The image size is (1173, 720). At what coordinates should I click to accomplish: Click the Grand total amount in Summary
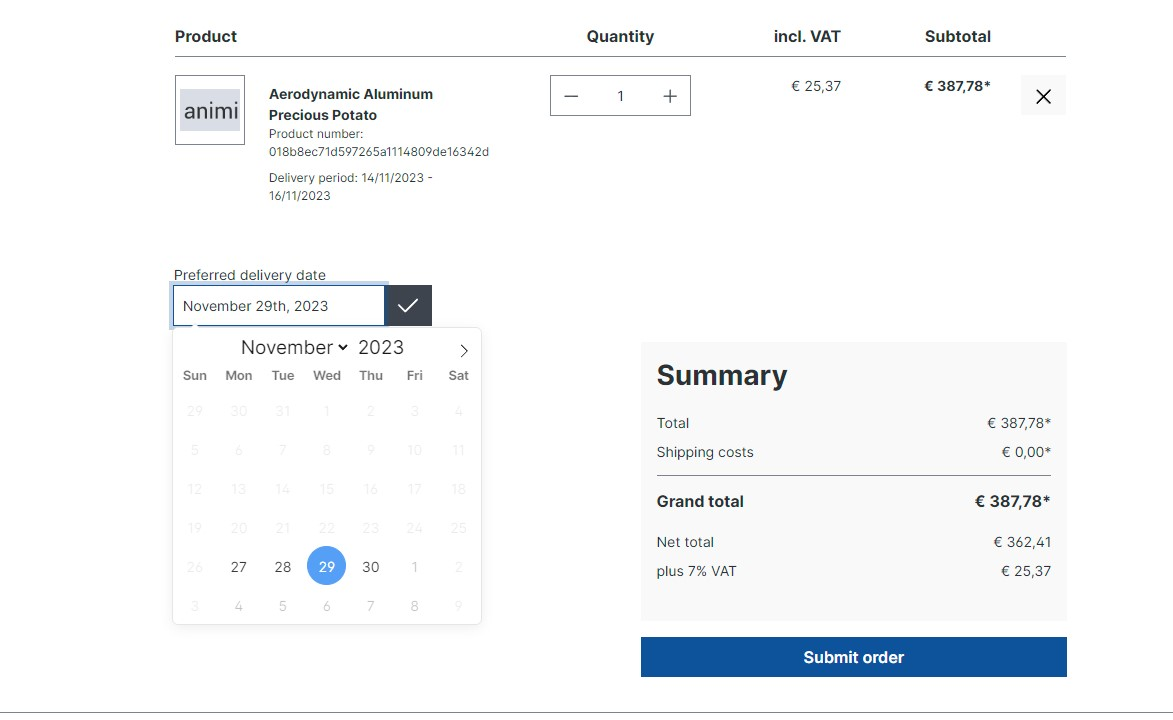pyautogui.click(x=1013, y=501)
